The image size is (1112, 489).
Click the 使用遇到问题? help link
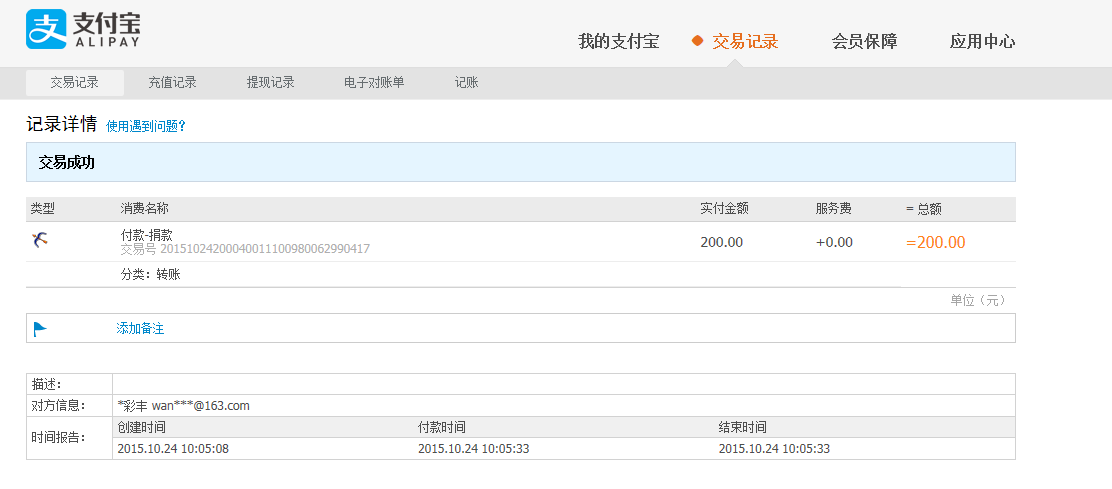(146, 126)
